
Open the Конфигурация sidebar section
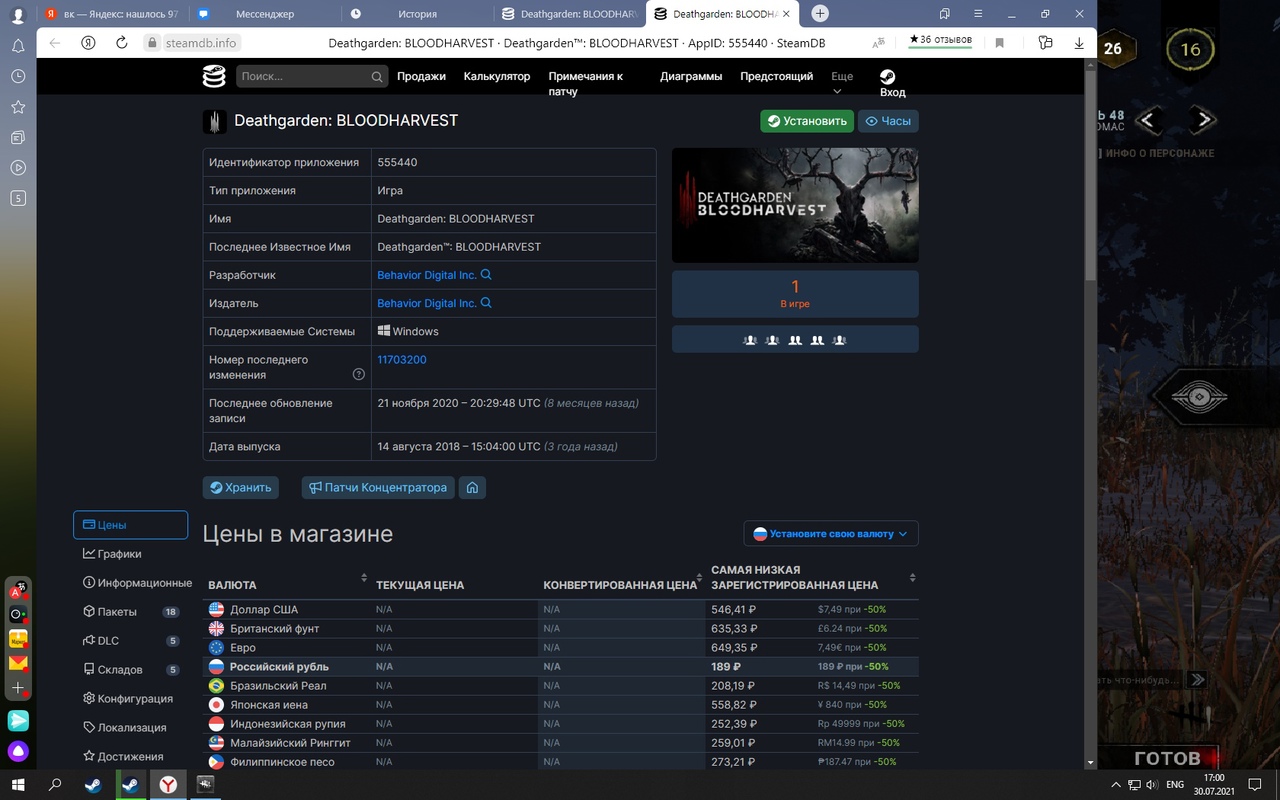[130, 699]
